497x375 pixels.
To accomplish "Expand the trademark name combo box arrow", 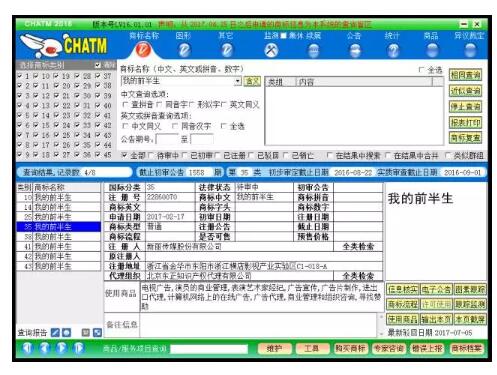I will [238, 81].
